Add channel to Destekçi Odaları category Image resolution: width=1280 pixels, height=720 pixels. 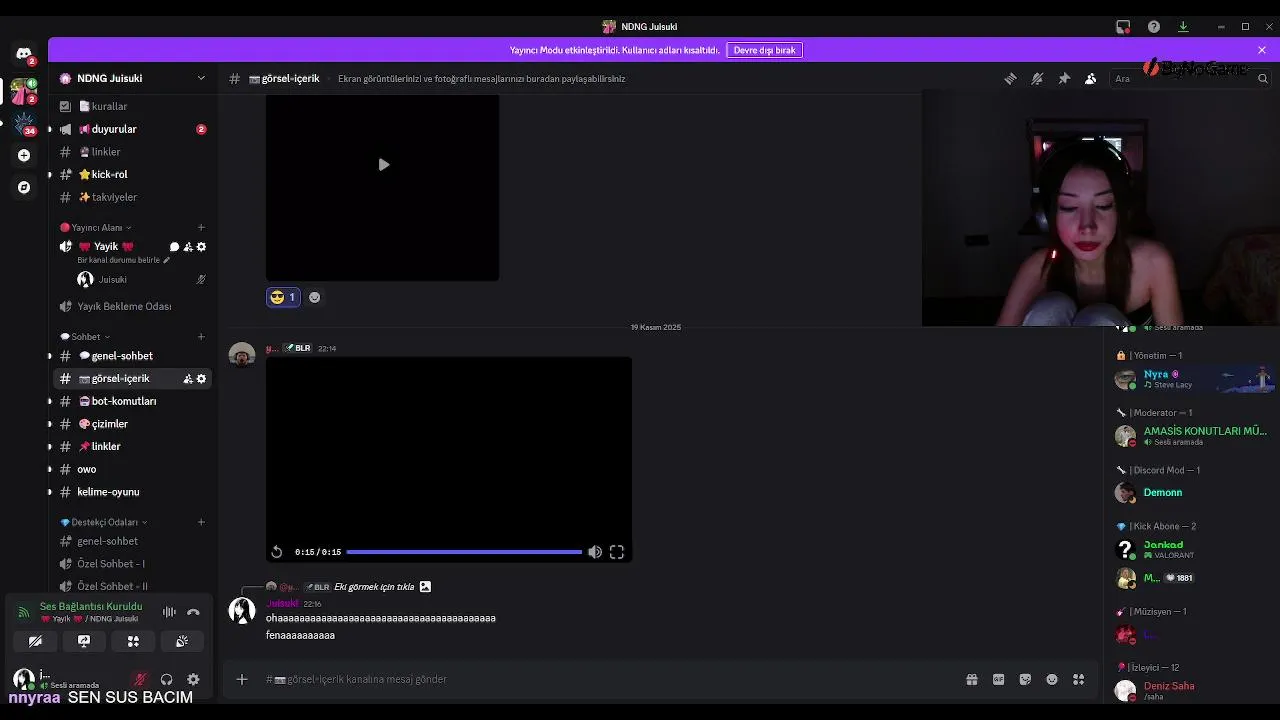[x=201, y=522]
